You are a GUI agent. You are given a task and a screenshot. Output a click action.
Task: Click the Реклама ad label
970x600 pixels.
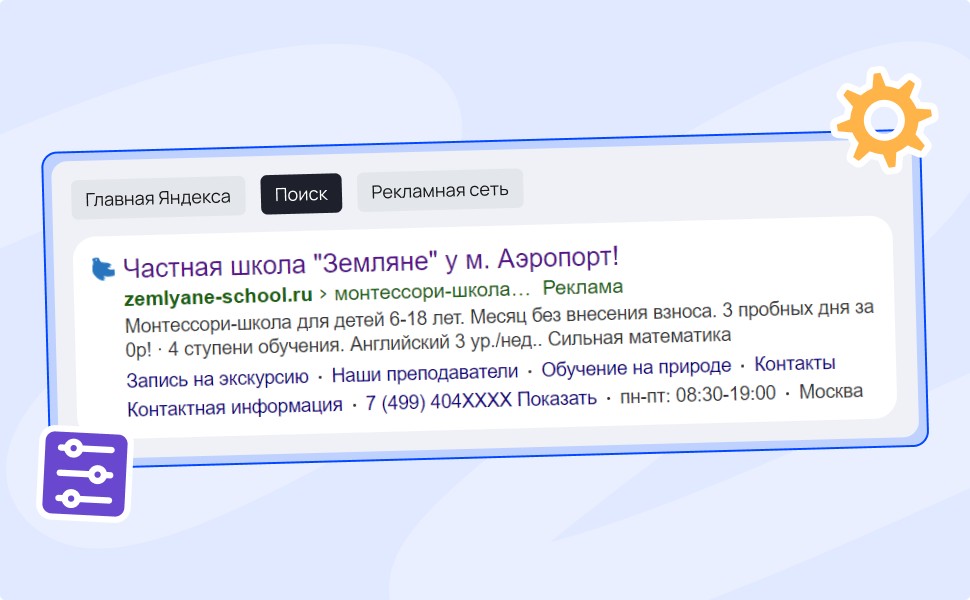(x=583, y=287)
